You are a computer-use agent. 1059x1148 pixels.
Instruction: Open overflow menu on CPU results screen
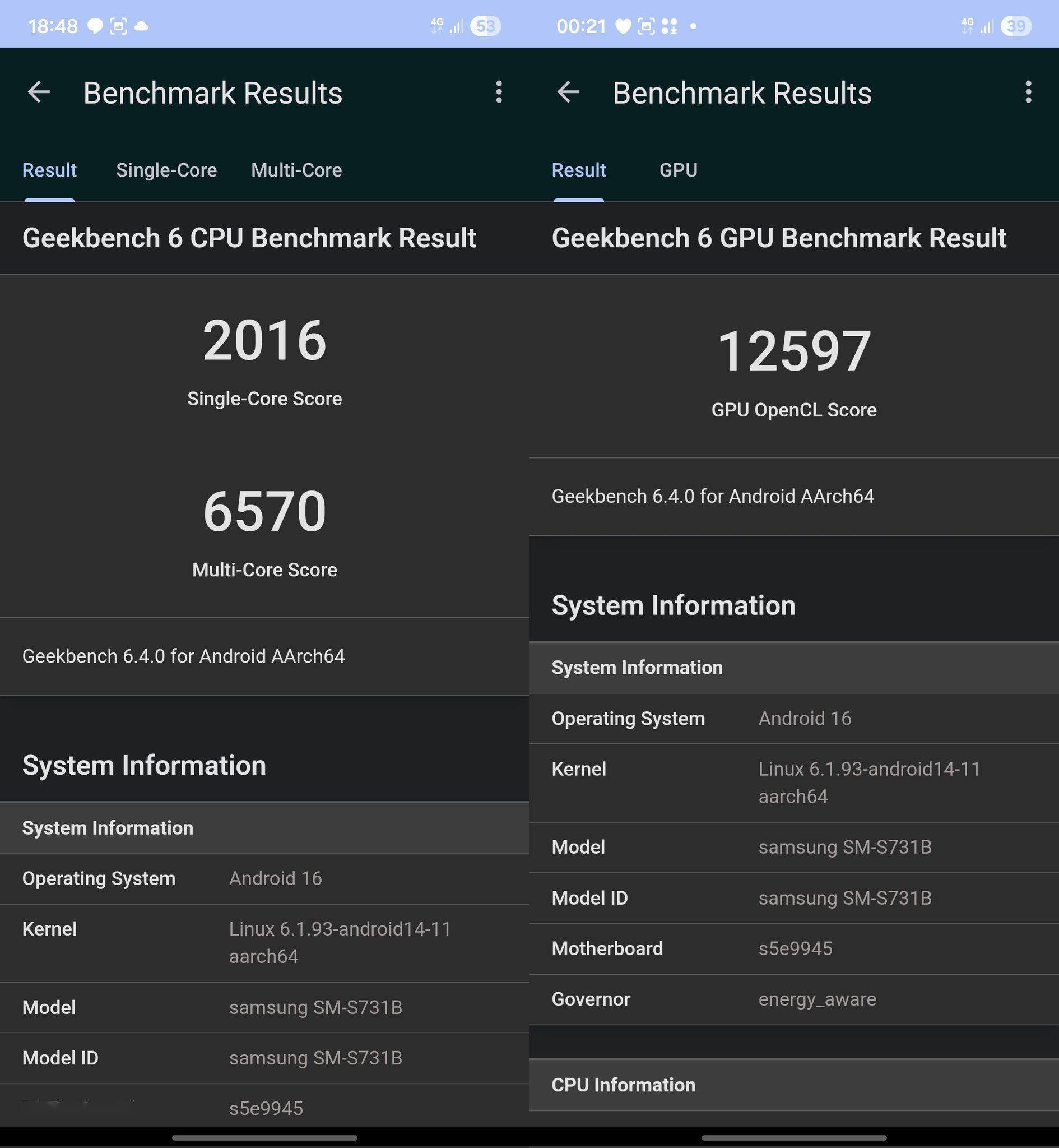499,92
